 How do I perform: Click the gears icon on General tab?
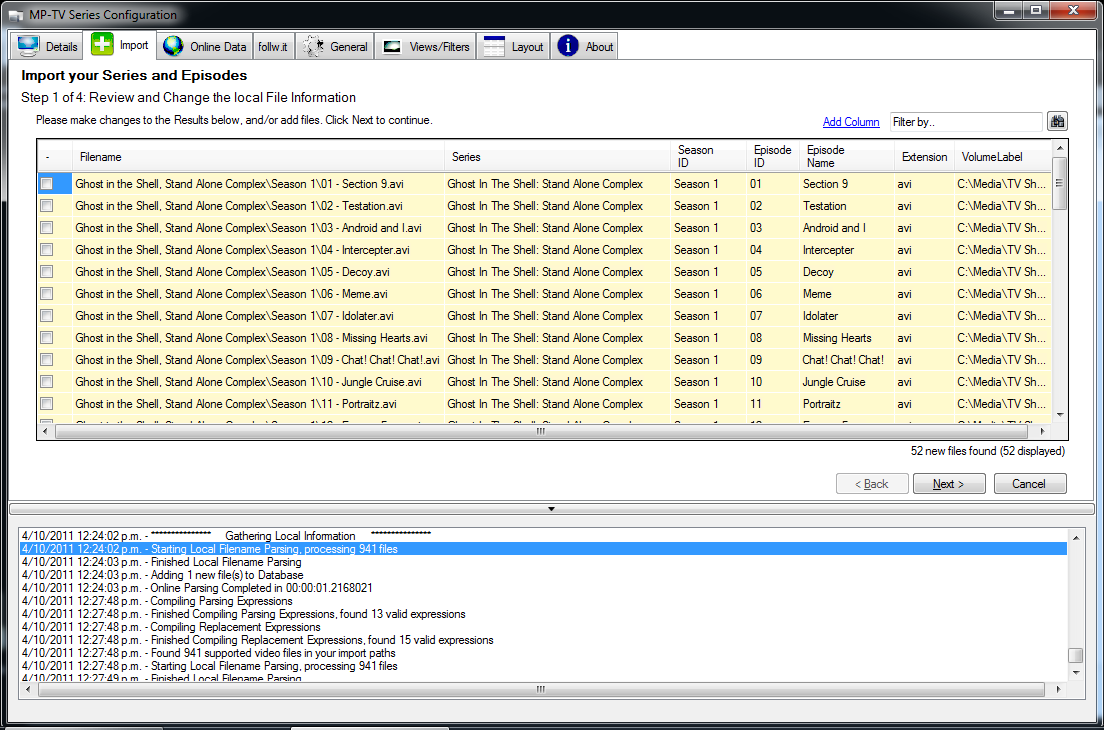(313, 46)
